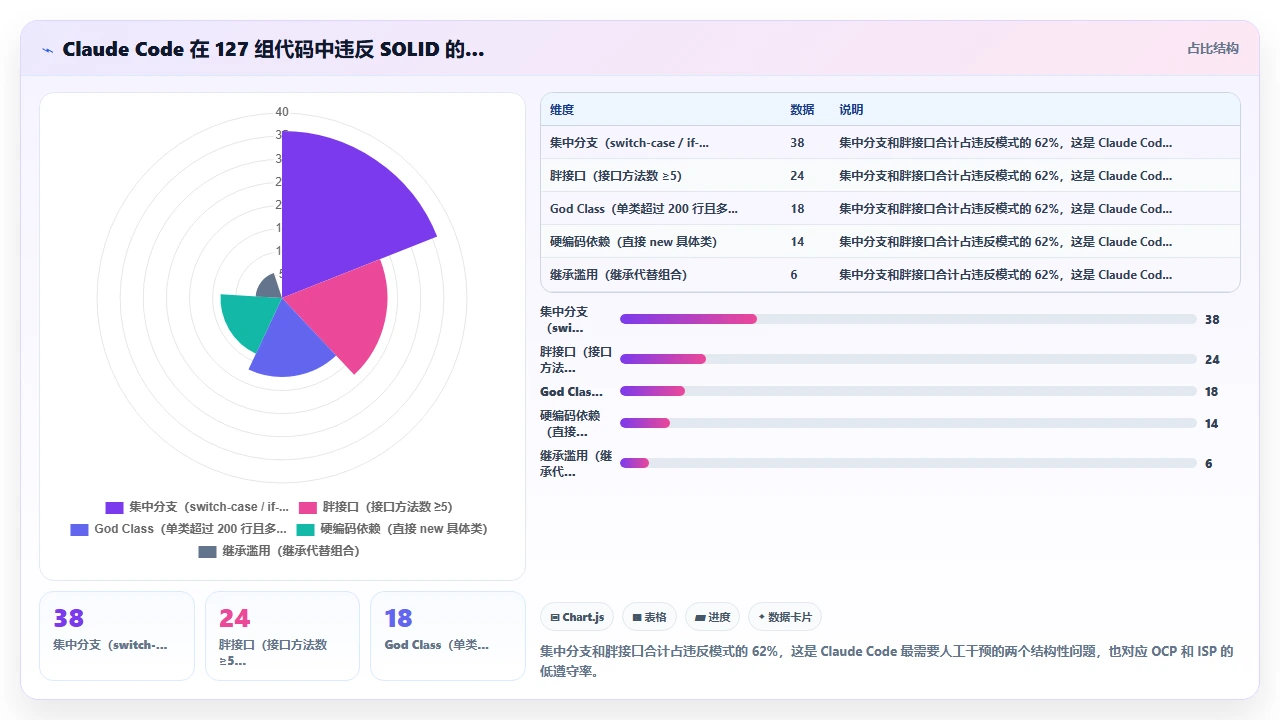Select the God Class table row name
This screenshot has height=720, width=1280.
(644, 209)
